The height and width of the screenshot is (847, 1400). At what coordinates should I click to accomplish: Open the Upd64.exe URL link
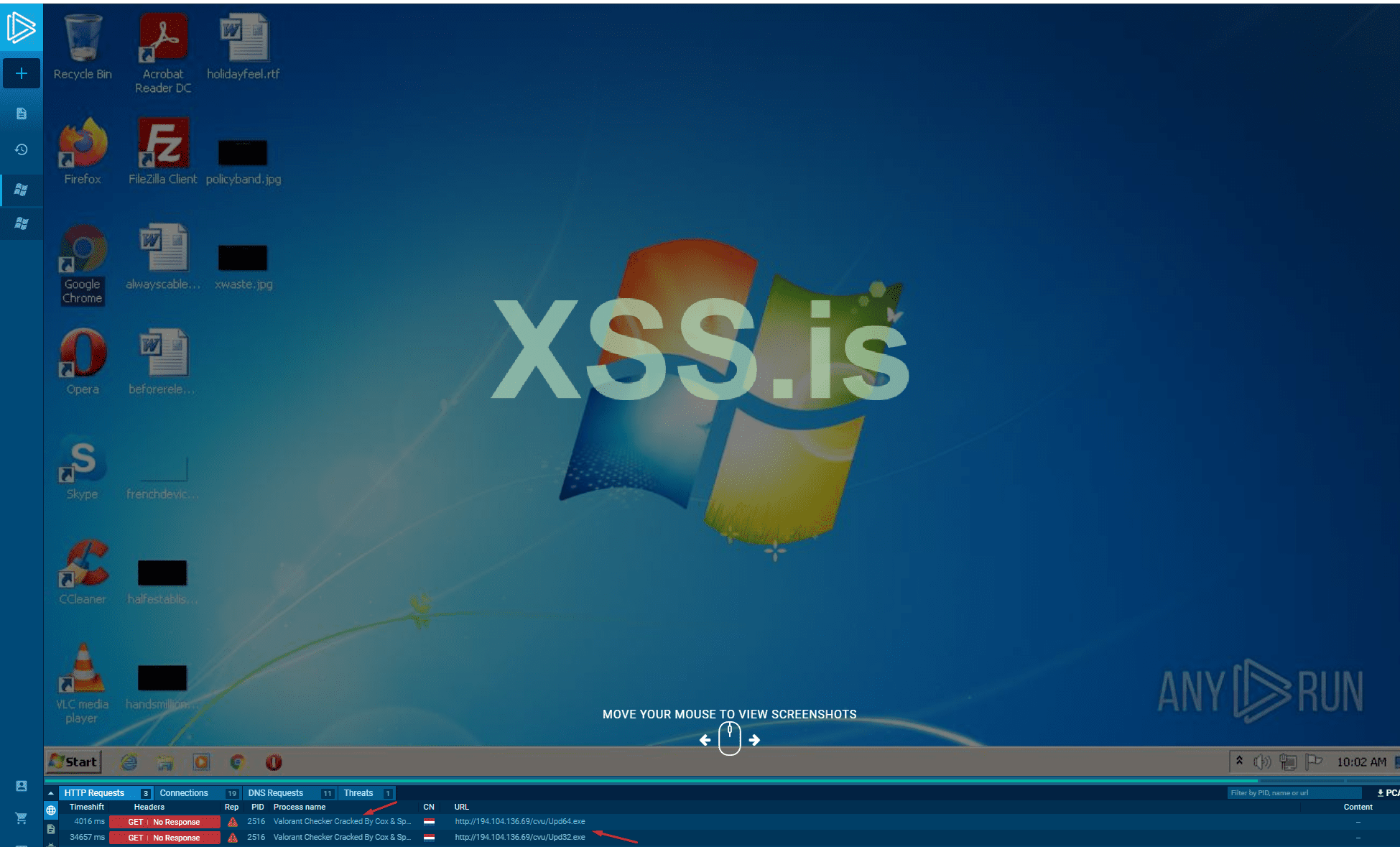519,821
